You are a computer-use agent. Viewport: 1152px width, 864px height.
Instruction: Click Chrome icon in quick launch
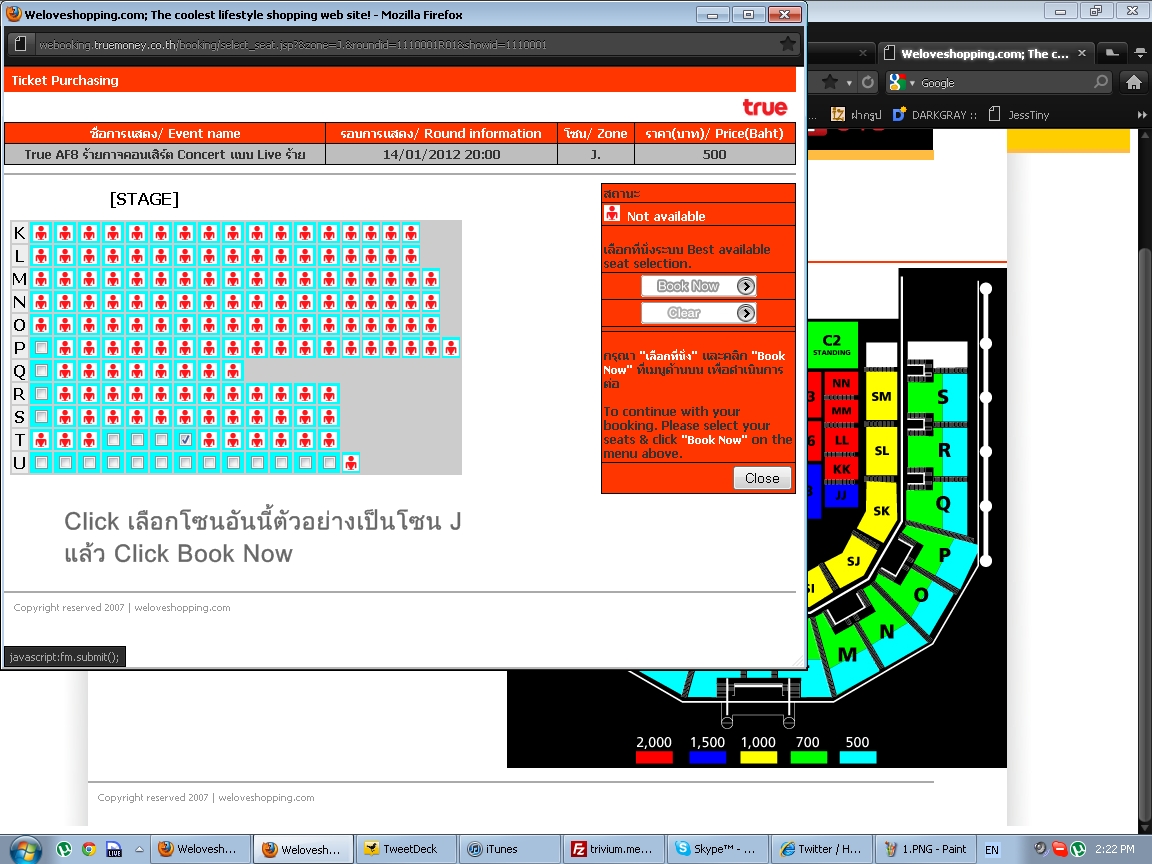click(89, 849)
